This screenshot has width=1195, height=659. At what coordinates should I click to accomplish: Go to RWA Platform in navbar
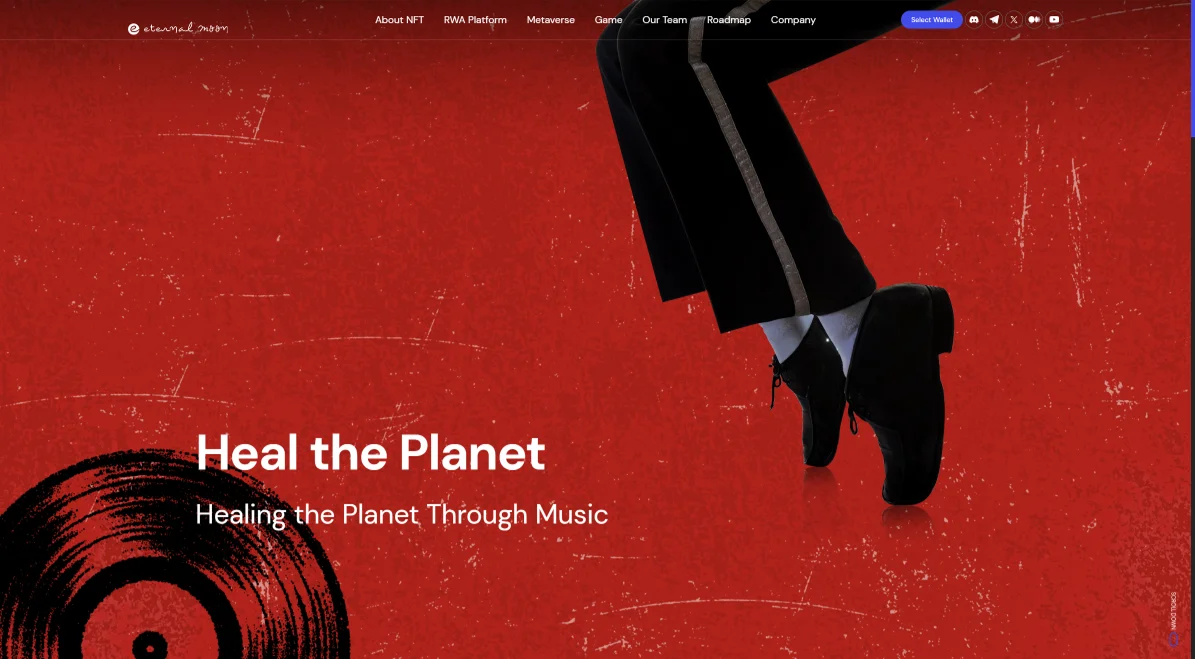[x=475, y=20]
